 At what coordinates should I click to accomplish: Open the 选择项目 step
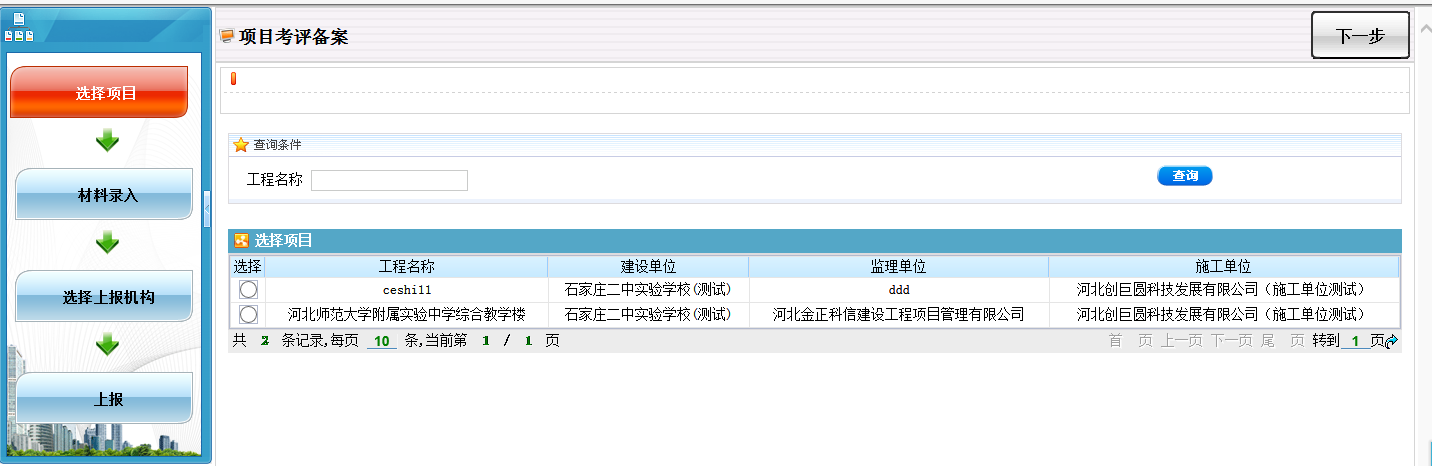coord(99,92)
